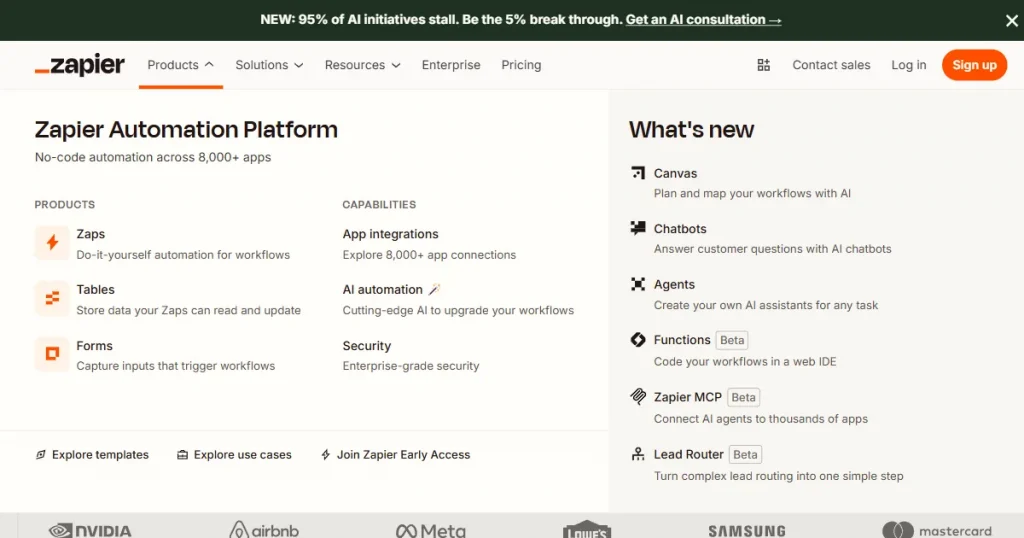Image resolution: width=1024 pixels, height=538 pixels.
Task: Open the Security capability link
Action: 367,345
